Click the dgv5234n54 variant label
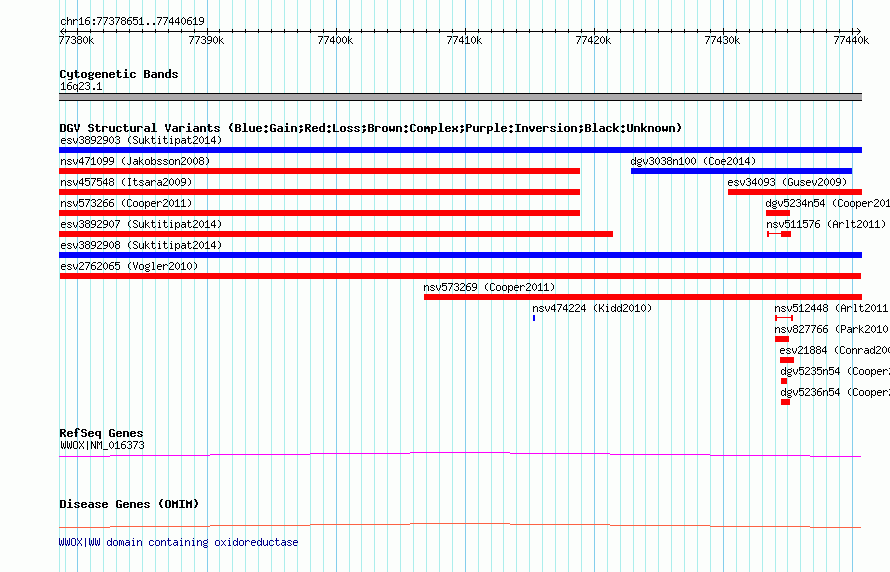 (x=828, y=203)
